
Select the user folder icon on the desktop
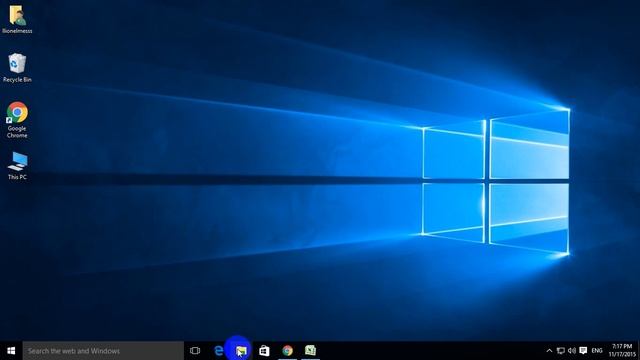[x=17, y=19]
